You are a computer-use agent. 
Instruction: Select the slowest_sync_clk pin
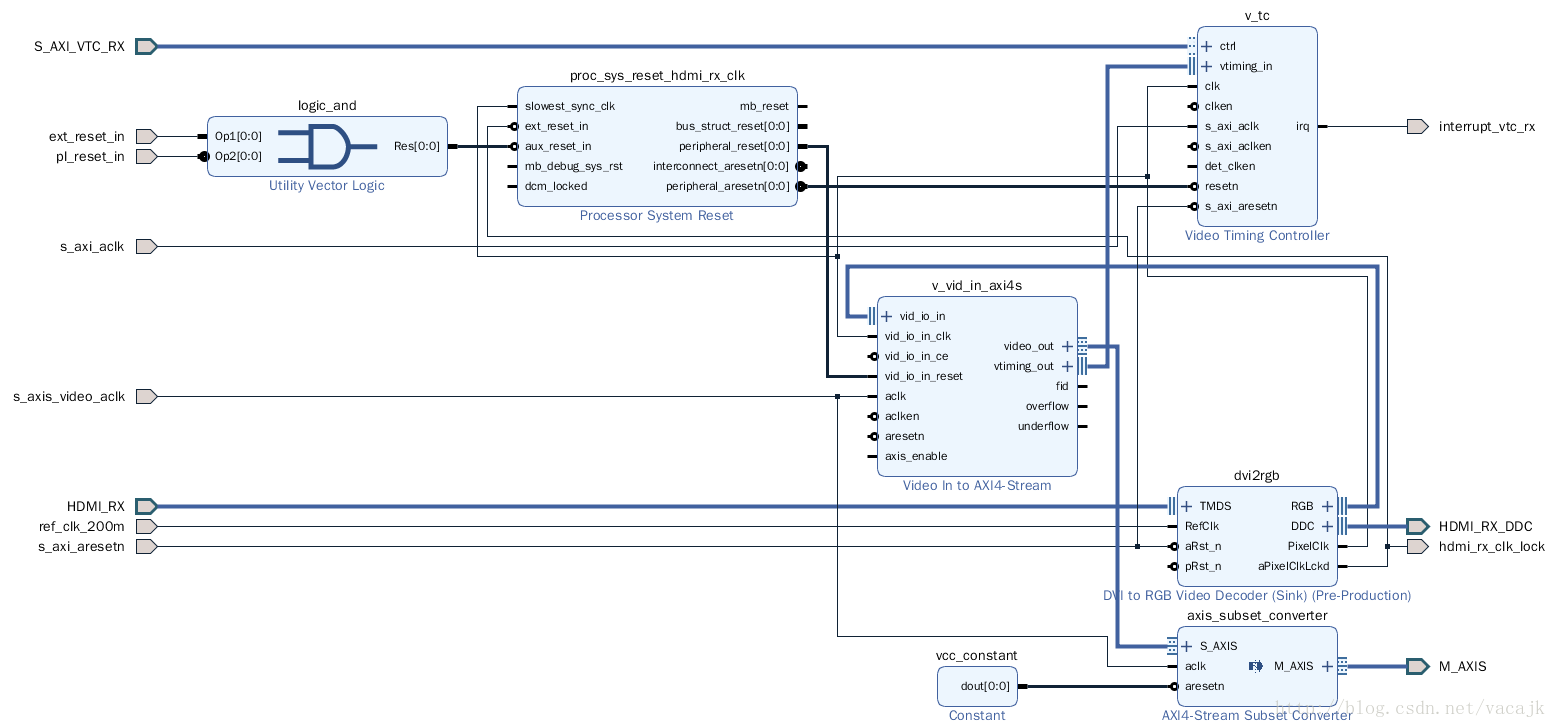570,106
